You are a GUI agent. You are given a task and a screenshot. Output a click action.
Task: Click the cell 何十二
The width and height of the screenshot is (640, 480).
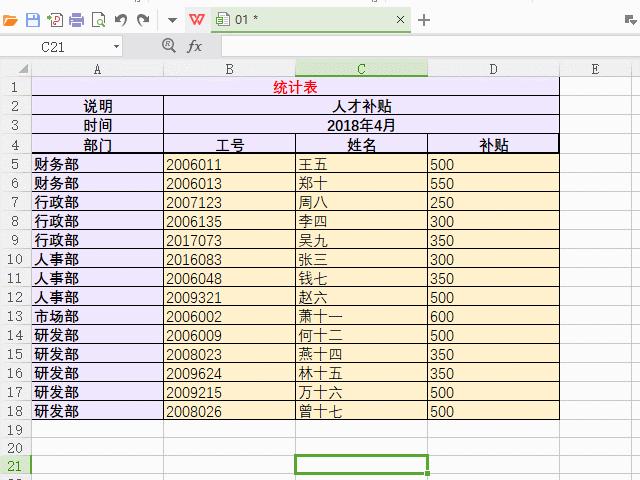(361, 335)
